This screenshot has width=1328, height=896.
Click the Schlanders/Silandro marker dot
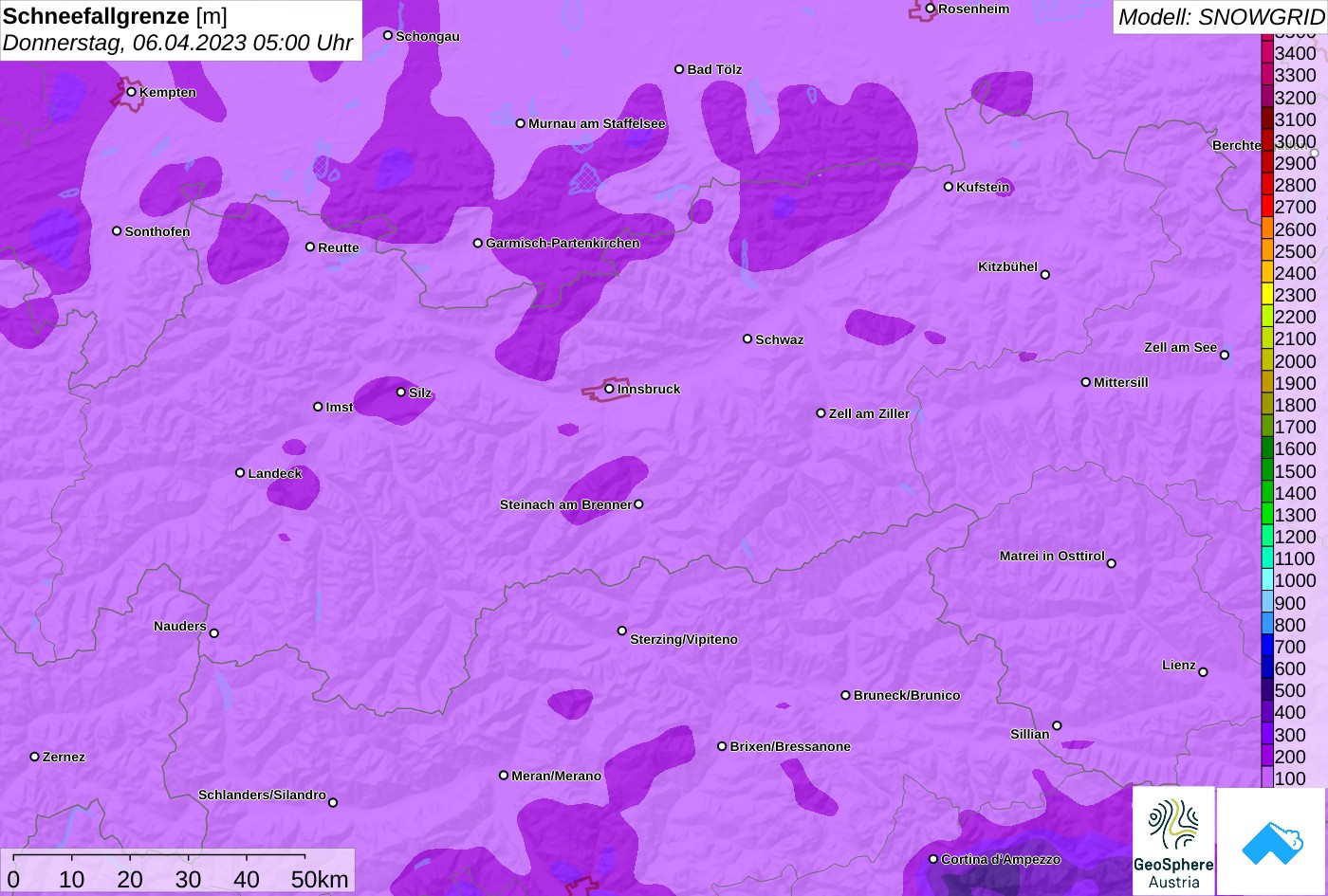[x=333, y=803]
